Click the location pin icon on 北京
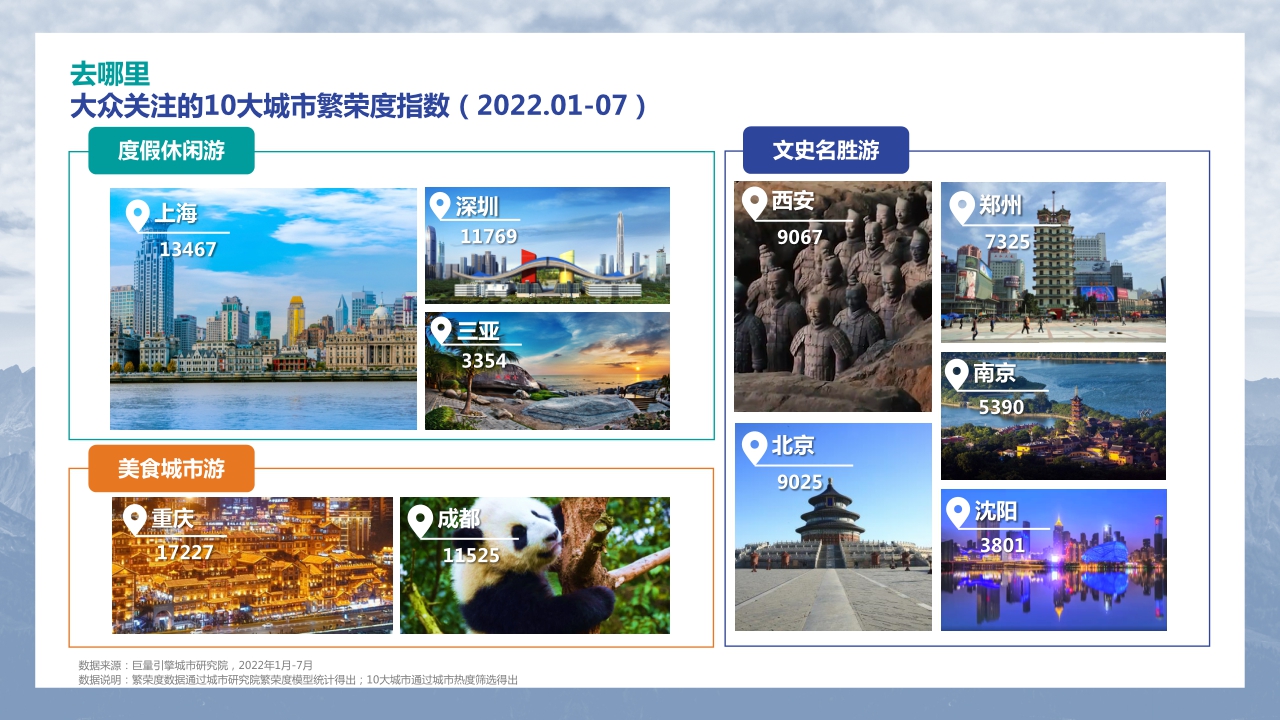The image size is (1280, 720). coord(756,447)
